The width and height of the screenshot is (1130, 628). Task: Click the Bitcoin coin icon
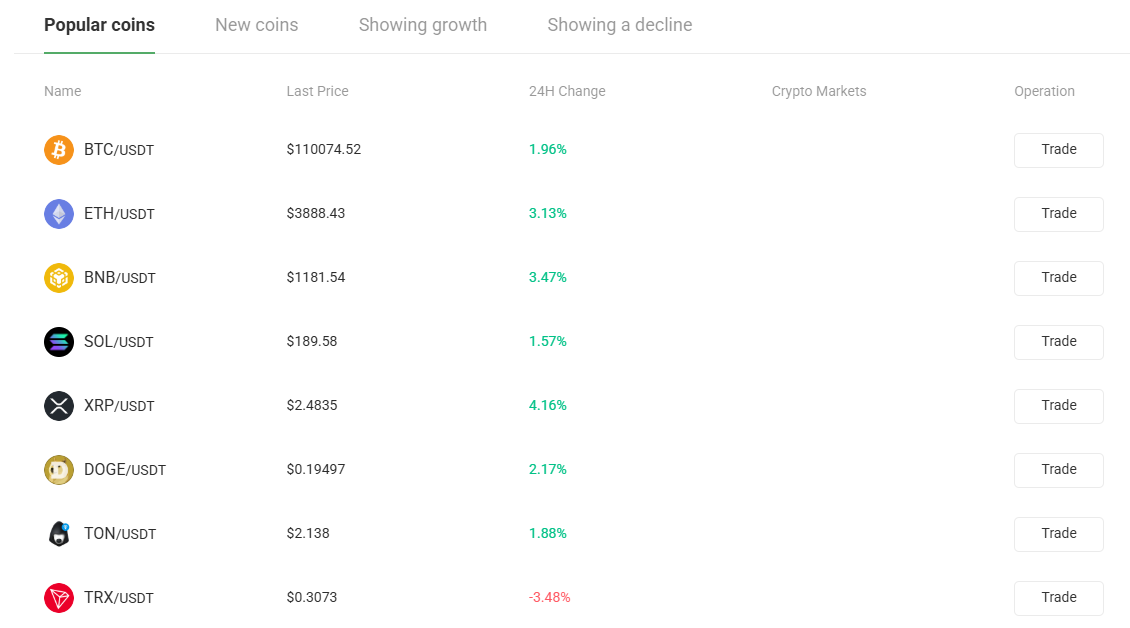pyautogui.click(x=59, y=150)
